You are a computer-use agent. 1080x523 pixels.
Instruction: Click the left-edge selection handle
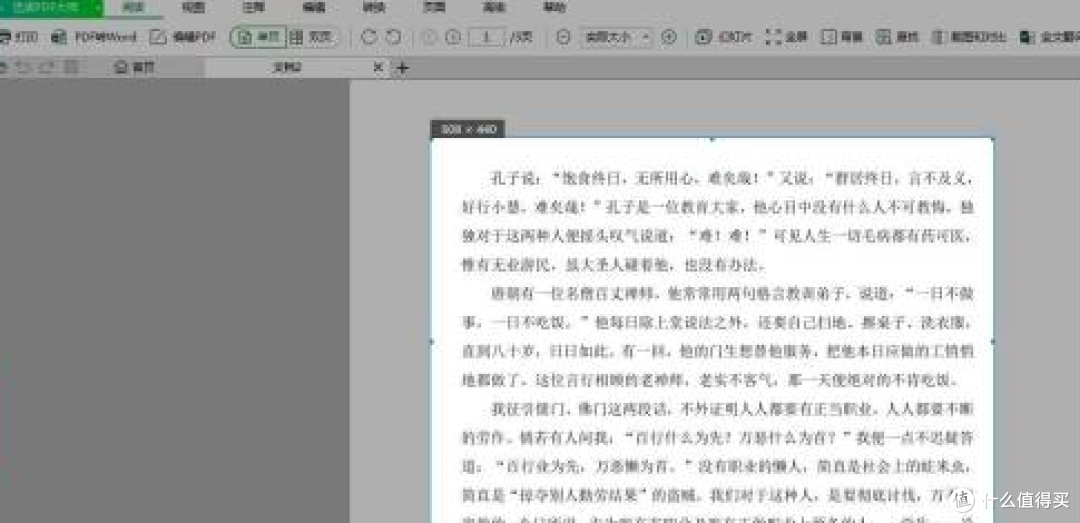[x=432, y=341]
